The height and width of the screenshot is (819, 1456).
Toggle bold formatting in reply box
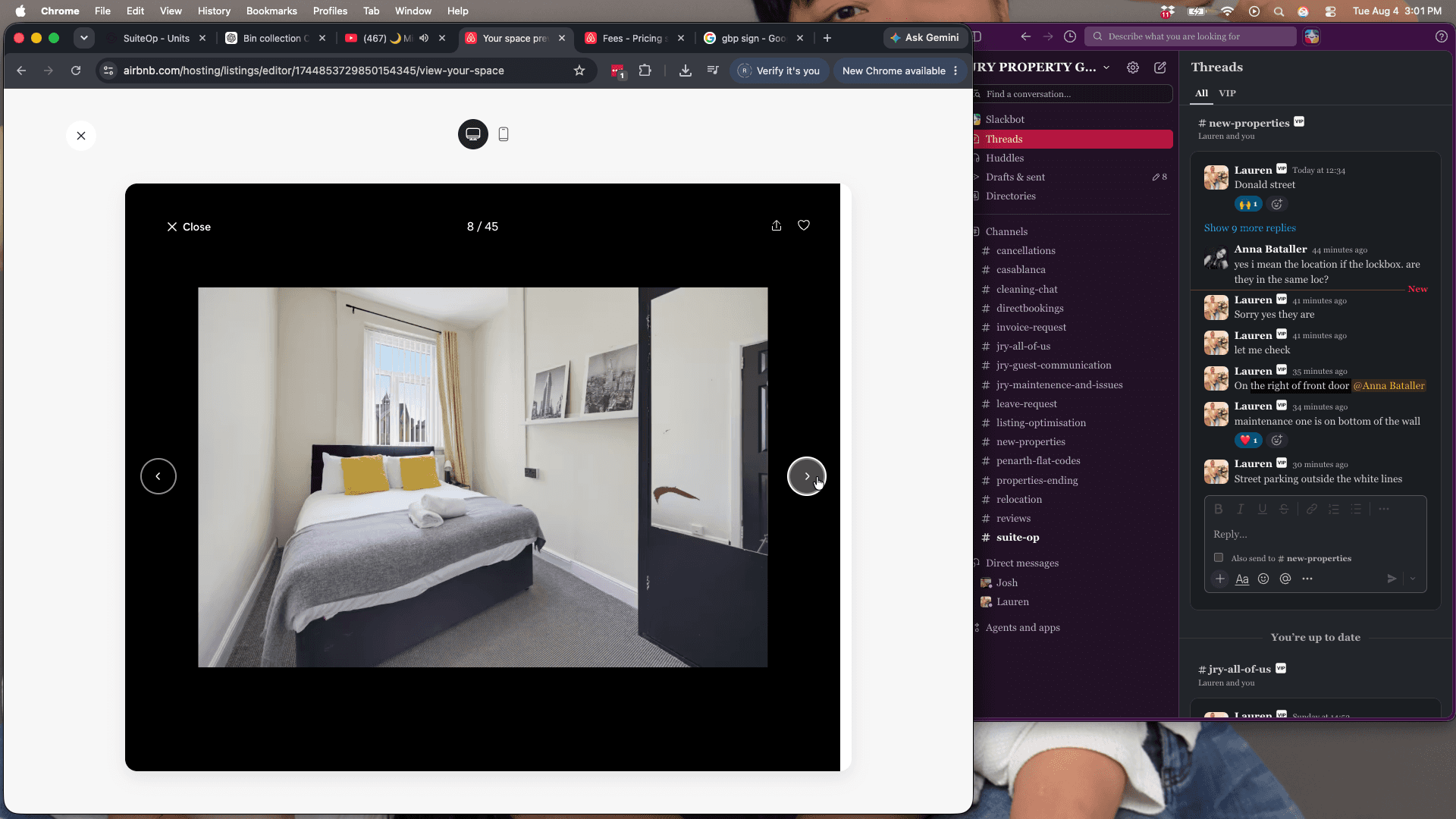(x=1219, y=509)
